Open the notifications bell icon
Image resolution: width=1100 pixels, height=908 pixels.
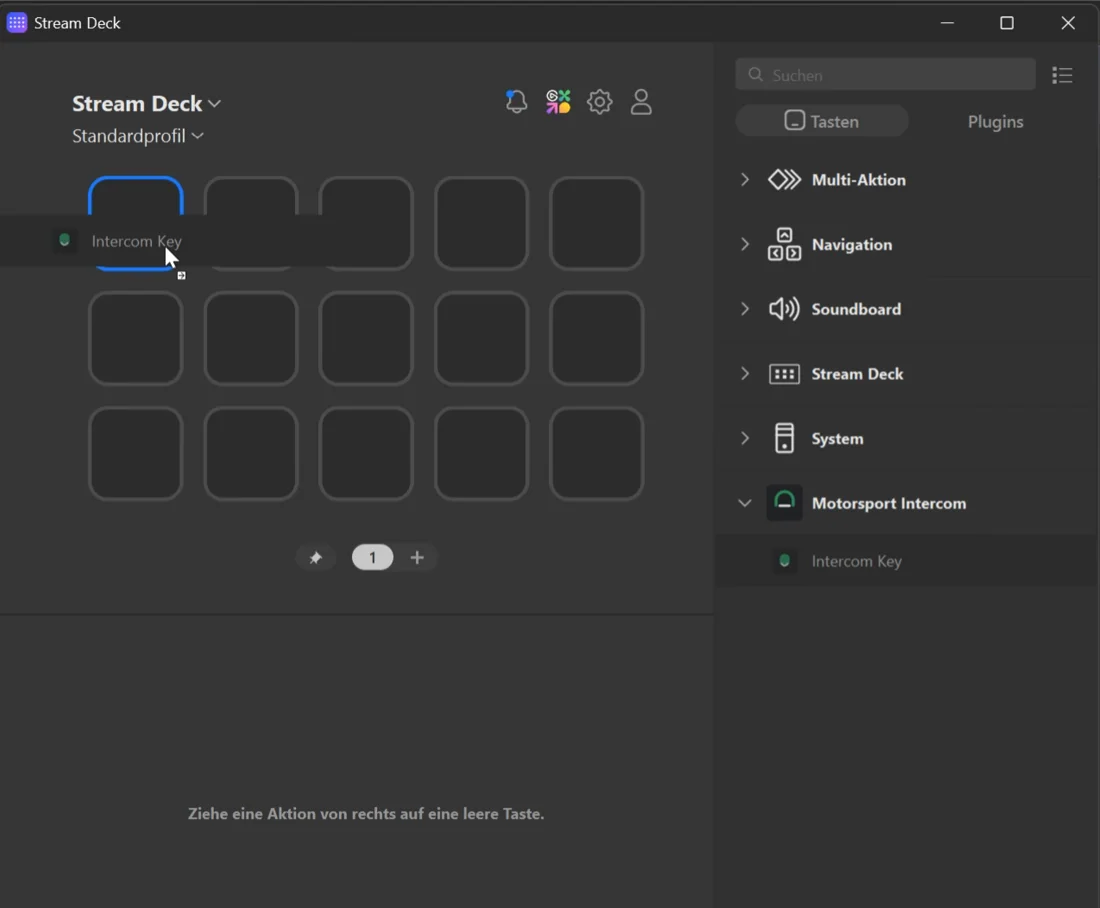[516, 102]
